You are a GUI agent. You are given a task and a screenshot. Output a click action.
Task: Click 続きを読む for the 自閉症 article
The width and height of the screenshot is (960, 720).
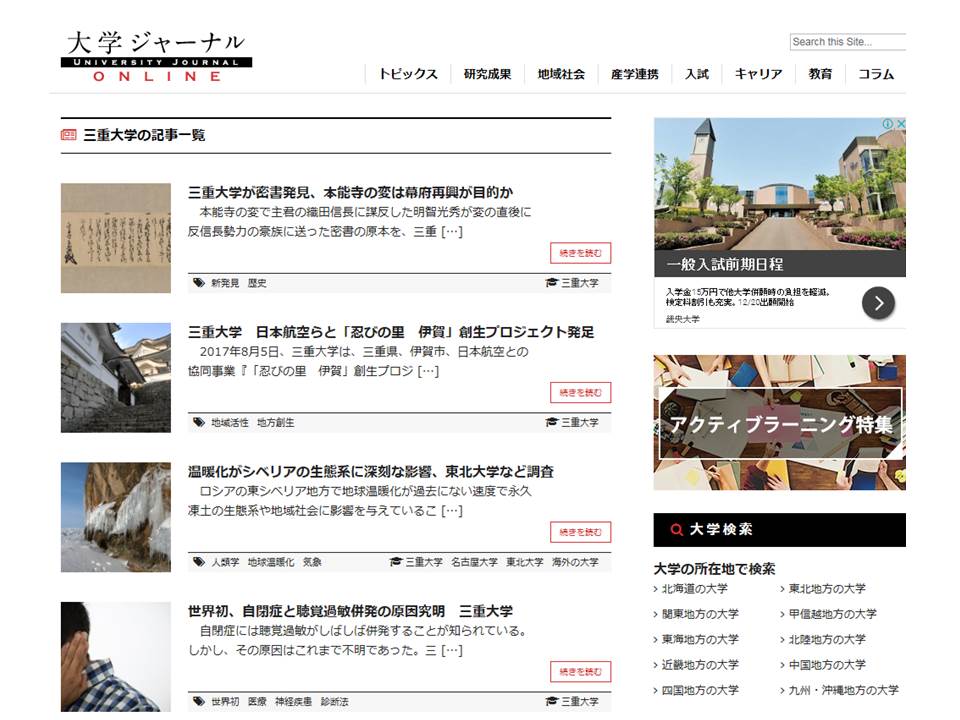click(x=580, y=672)
